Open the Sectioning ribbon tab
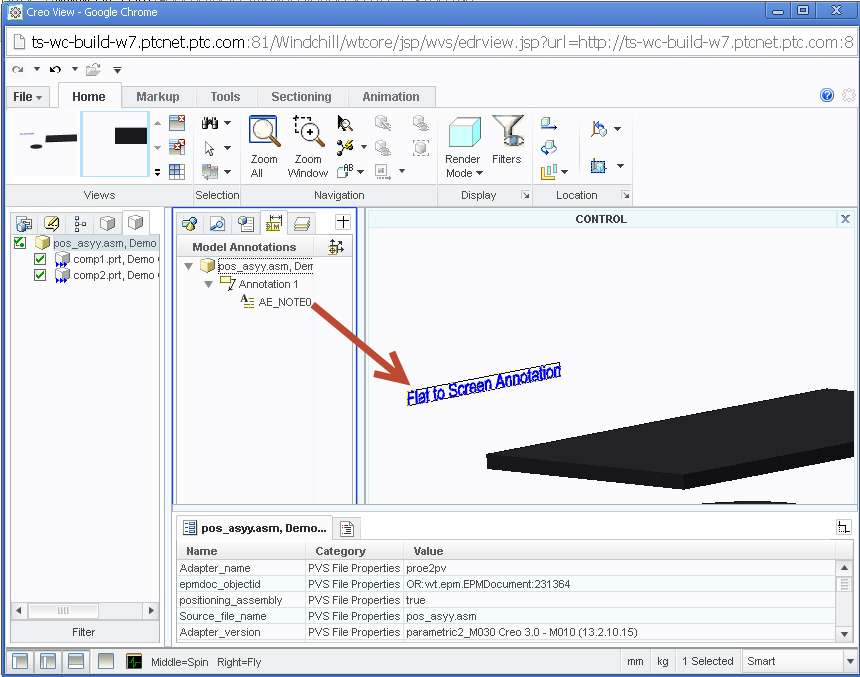Viewport: 860px width, 677px height. point(301,97)
